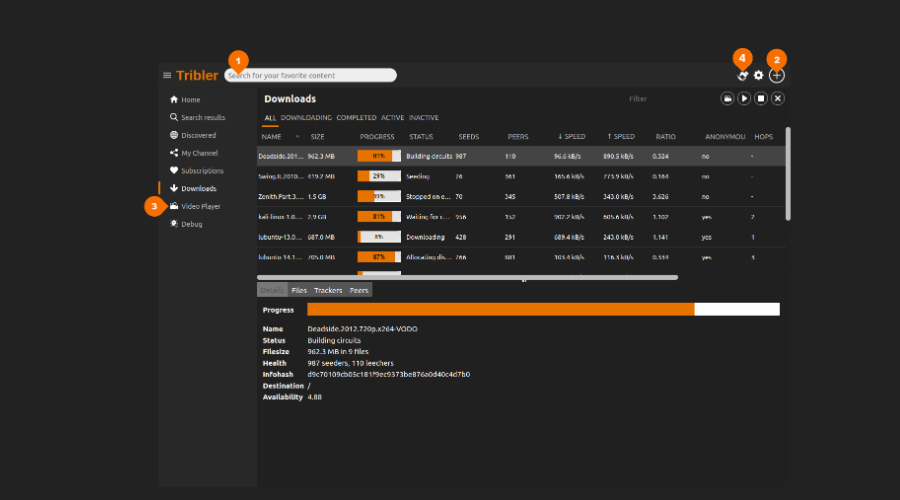The width and height of the screenshot is (900, 500).
Task: Open the Details tab in lower pane
Action: coord(272,290)
